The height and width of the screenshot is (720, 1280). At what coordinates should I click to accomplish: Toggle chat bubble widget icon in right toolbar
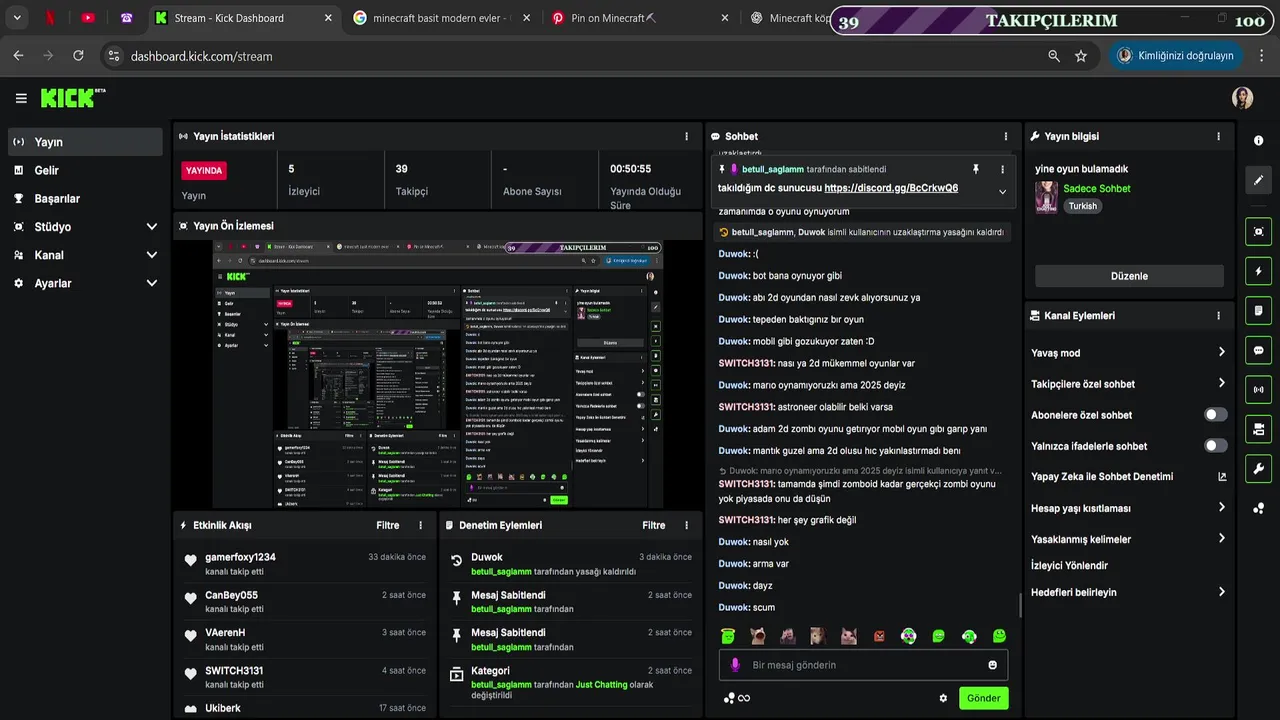click(1258, 350)
